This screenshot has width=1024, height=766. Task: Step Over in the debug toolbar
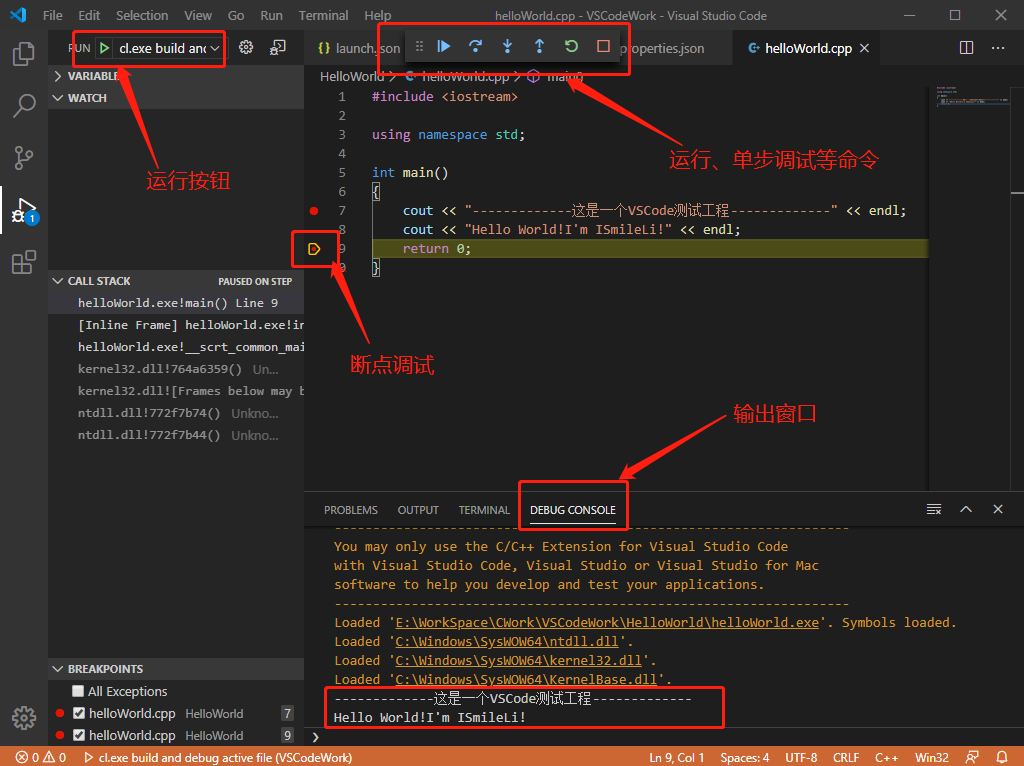475,46
